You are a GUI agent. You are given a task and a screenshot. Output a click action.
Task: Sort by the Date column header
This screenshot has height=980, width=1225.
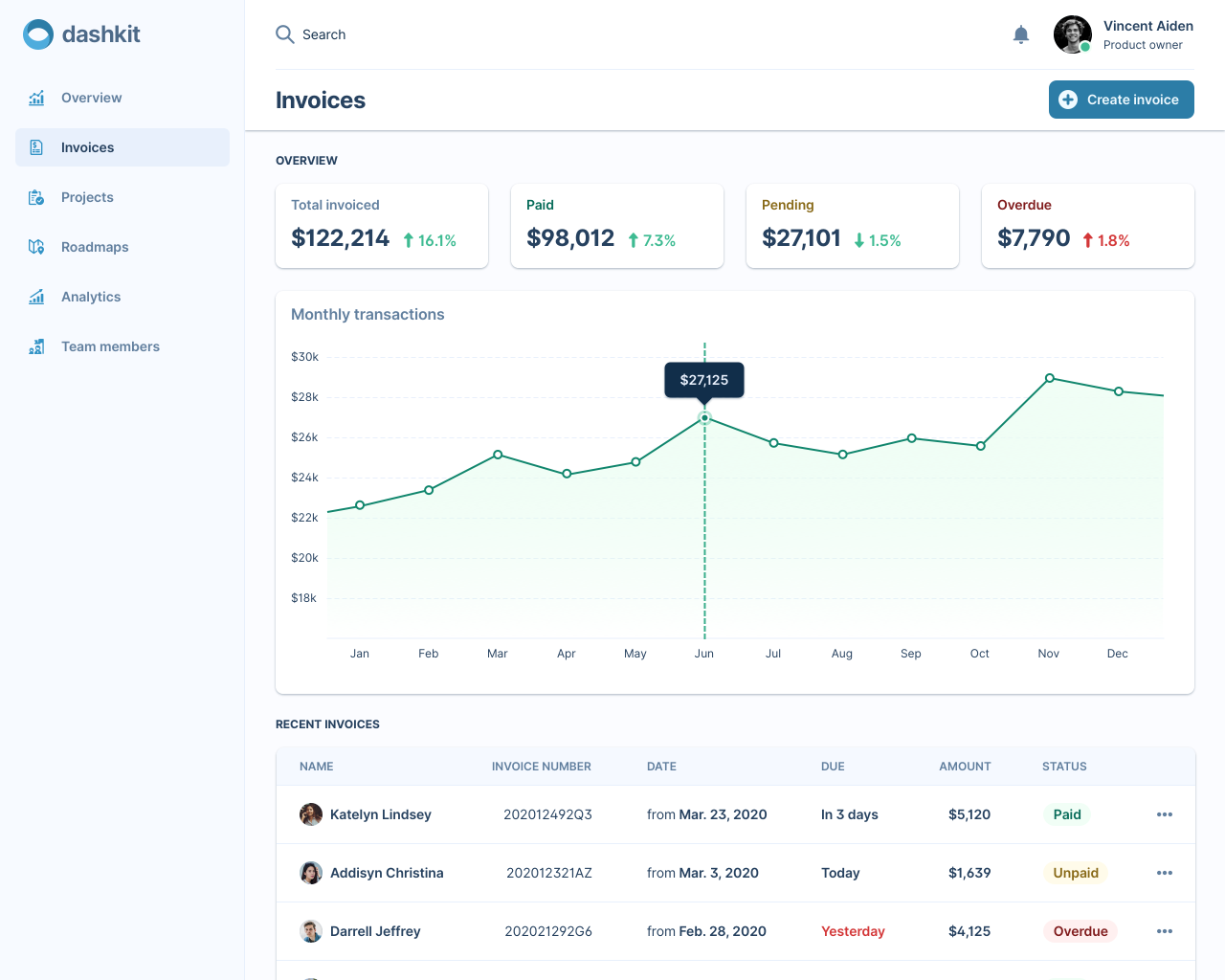[661, 767]
